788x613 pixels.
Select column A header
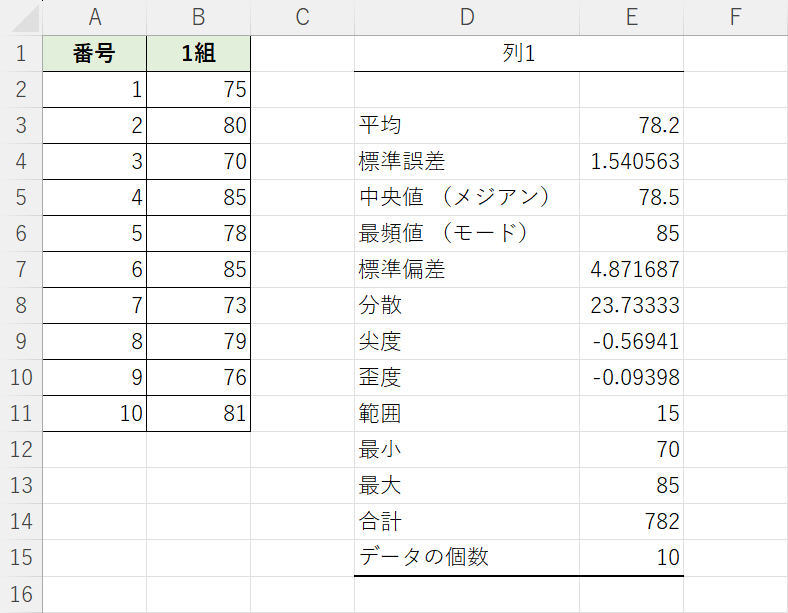pos(94,18)
